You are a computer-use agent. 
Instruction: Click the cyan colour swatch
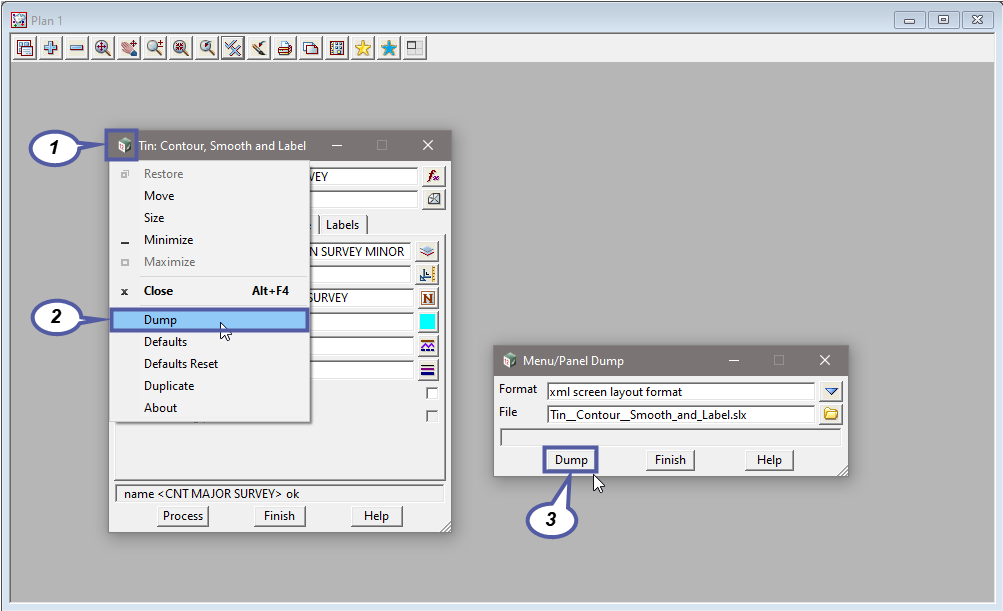click(x=427, y=322)
